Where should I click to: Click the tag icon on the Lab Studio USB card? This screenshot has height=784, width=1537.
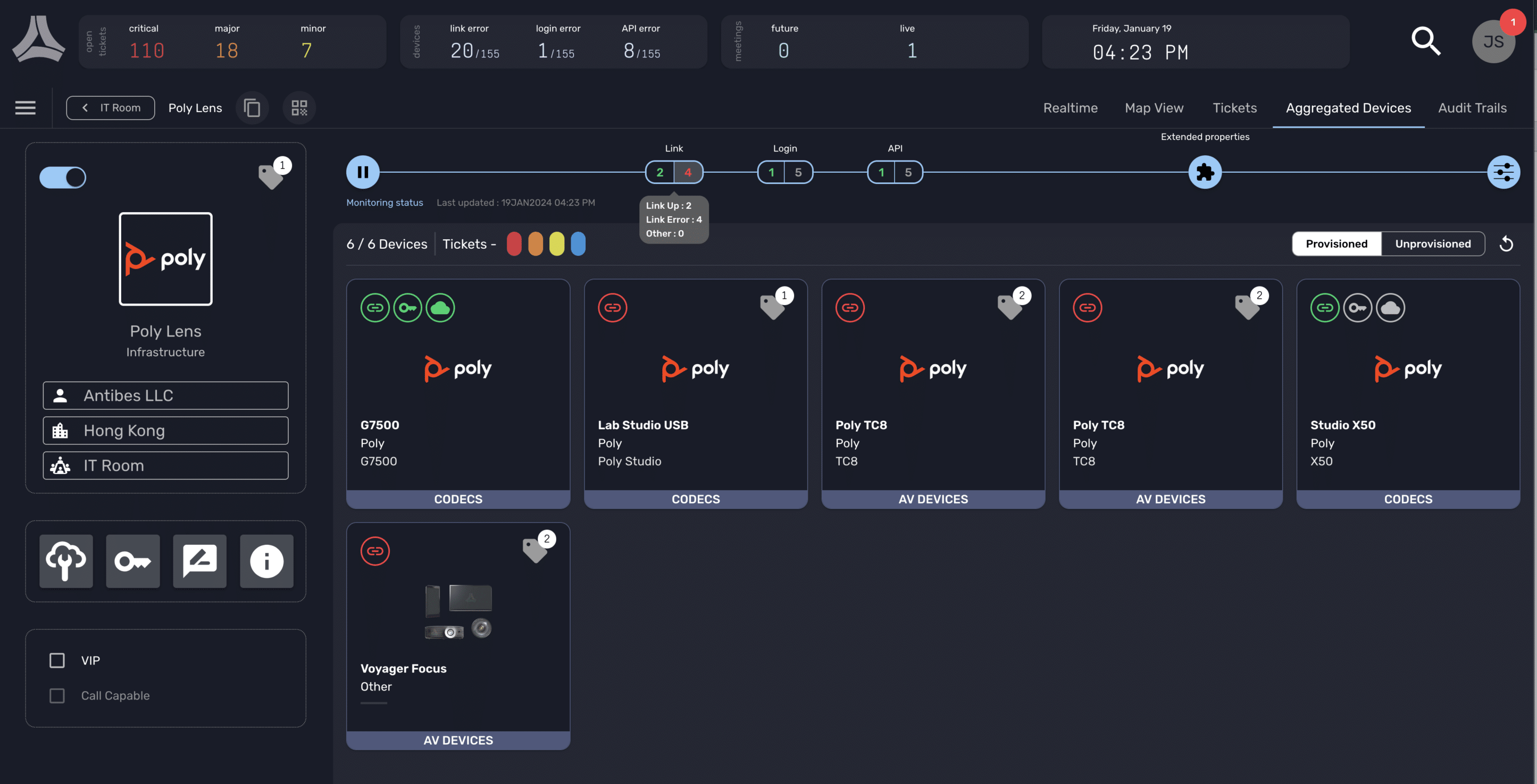click(773, 307)
